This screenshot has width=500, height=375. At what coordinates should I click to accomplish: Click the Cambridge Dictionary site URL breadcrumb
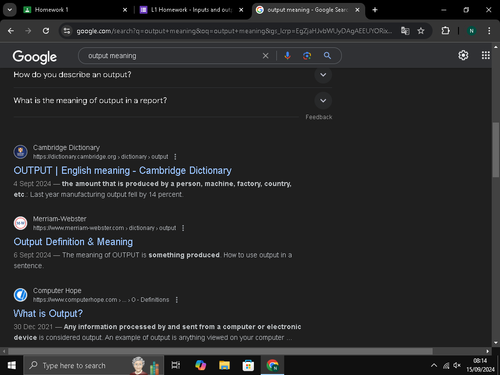coord(100,157)
